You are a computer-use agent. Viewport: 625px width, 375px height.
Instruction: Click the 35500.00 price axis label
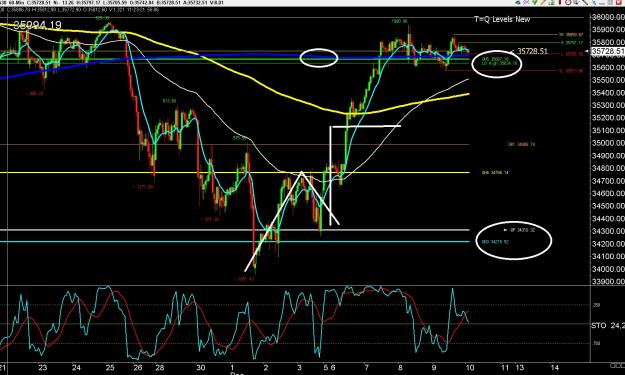(609, 80)
